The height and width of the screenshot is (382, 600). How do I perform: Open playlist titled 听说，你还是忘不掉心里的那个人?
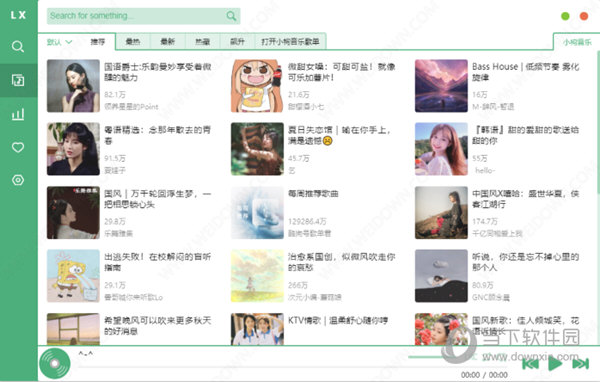pos(525,262)
